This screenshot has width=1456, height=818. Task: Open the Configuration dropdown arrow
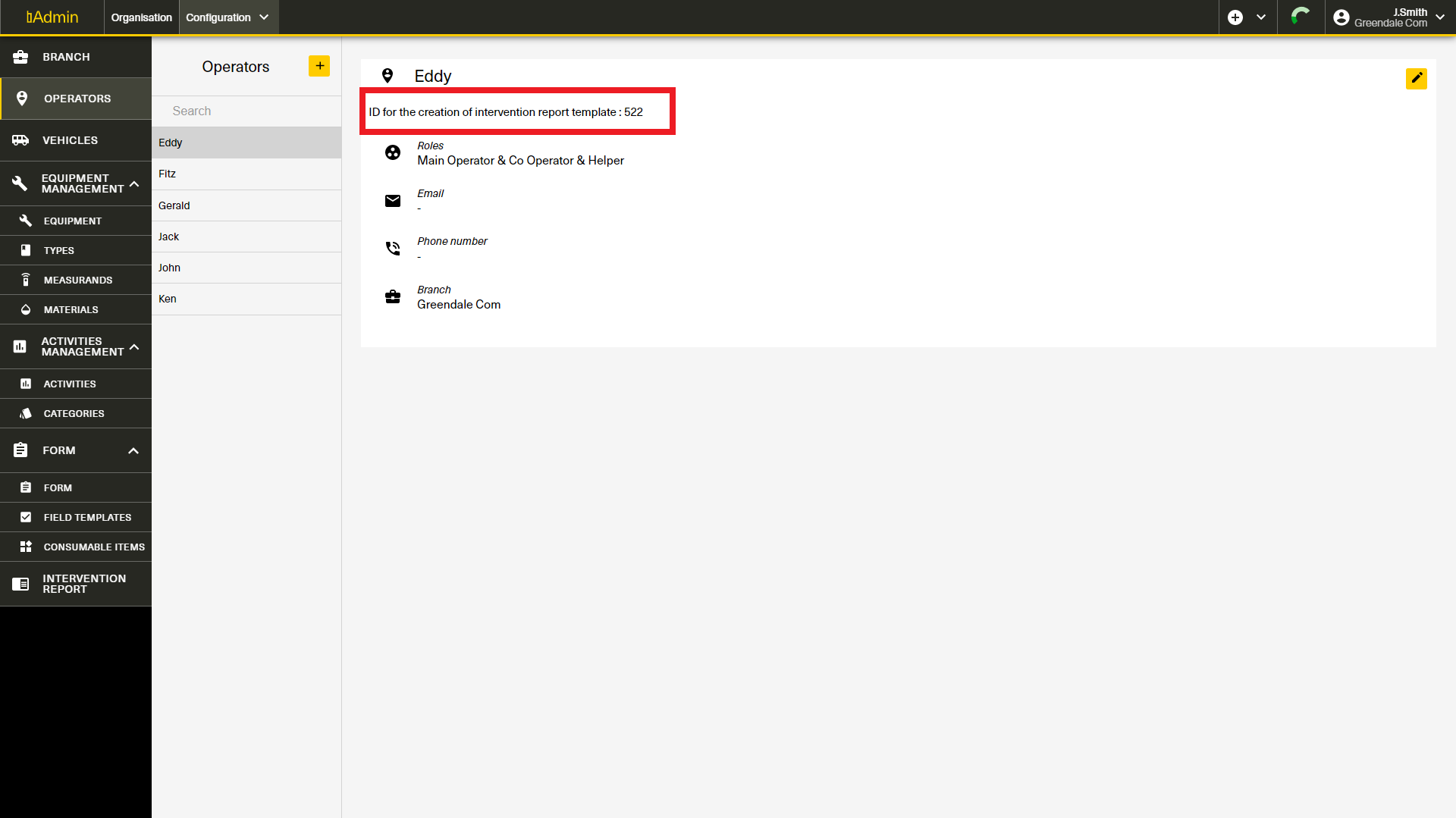[264, 17]
